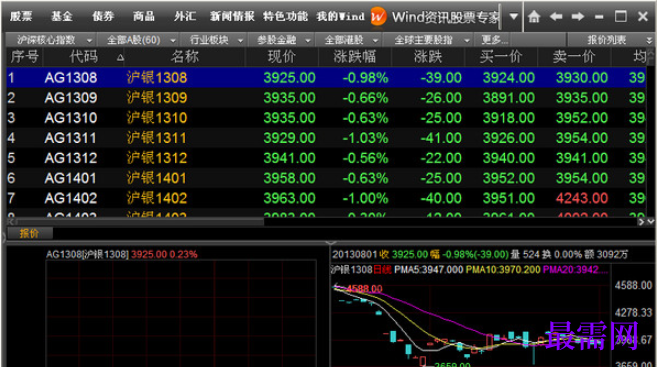This screenshot has height=367, width=657.
Task: Select the 沪银1311 name cell
Action: click(x=156, y=138)
